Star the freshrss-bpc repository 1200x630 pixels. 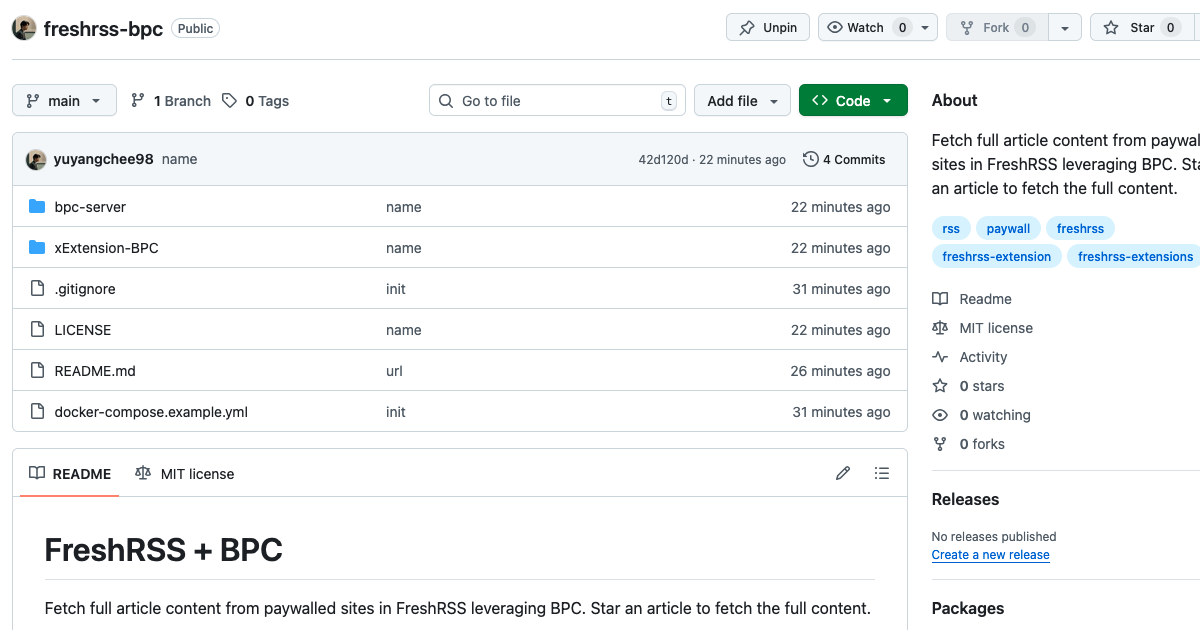click(x=1132, y=28)
